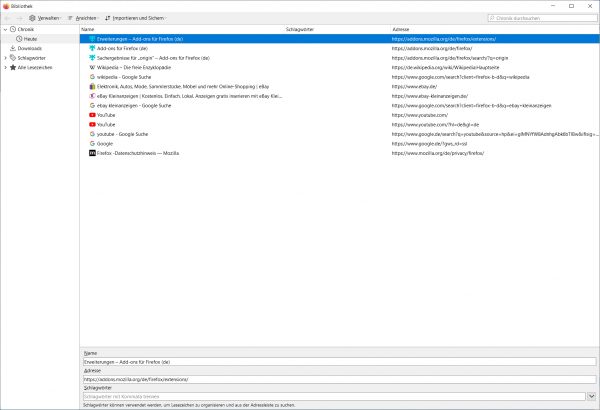Click the mozilla.org privacy address cell
Image resolution: width=600 pixels, height=410 pixels.
pyautogui.click(x=438, y=153)
